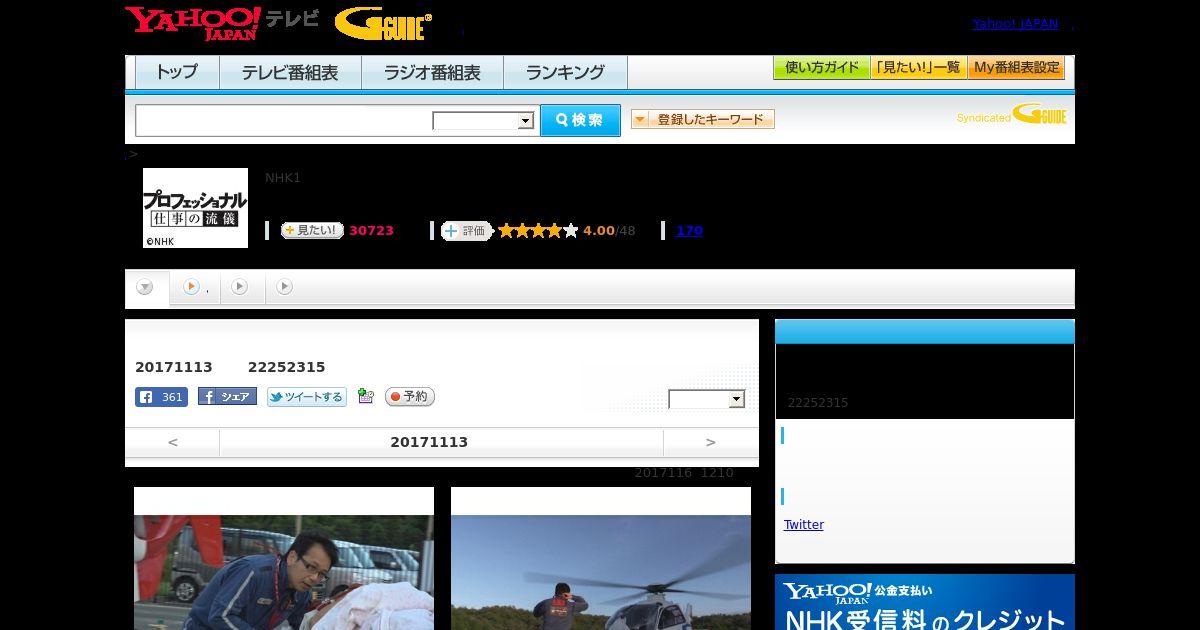Click the 見たい! plus button
The image size is (1200, 630).
click(x=312, y=231)
